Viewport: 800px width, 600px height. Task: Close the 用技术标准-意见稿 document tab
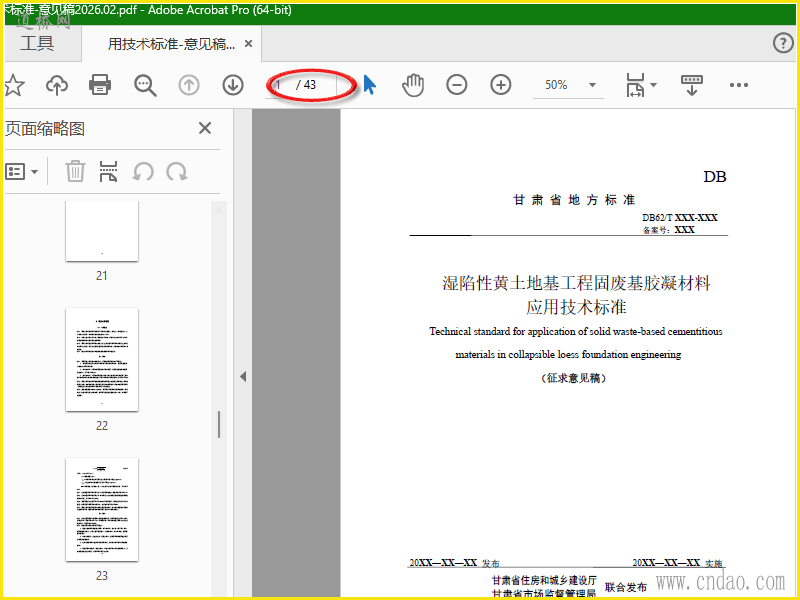click(248, 44)
